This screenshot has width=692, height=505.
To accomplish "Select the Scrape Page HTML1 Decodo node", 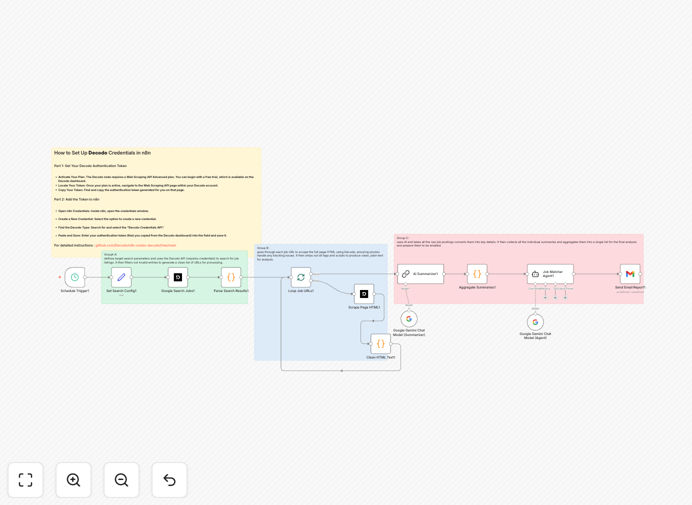I will (x=364, y=294).
